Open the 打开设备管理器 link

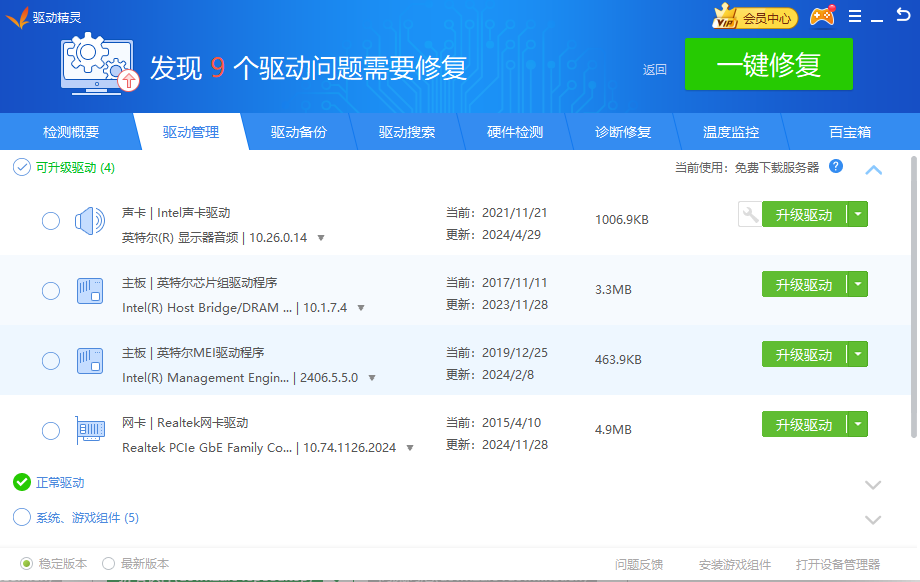pos(837,564)
